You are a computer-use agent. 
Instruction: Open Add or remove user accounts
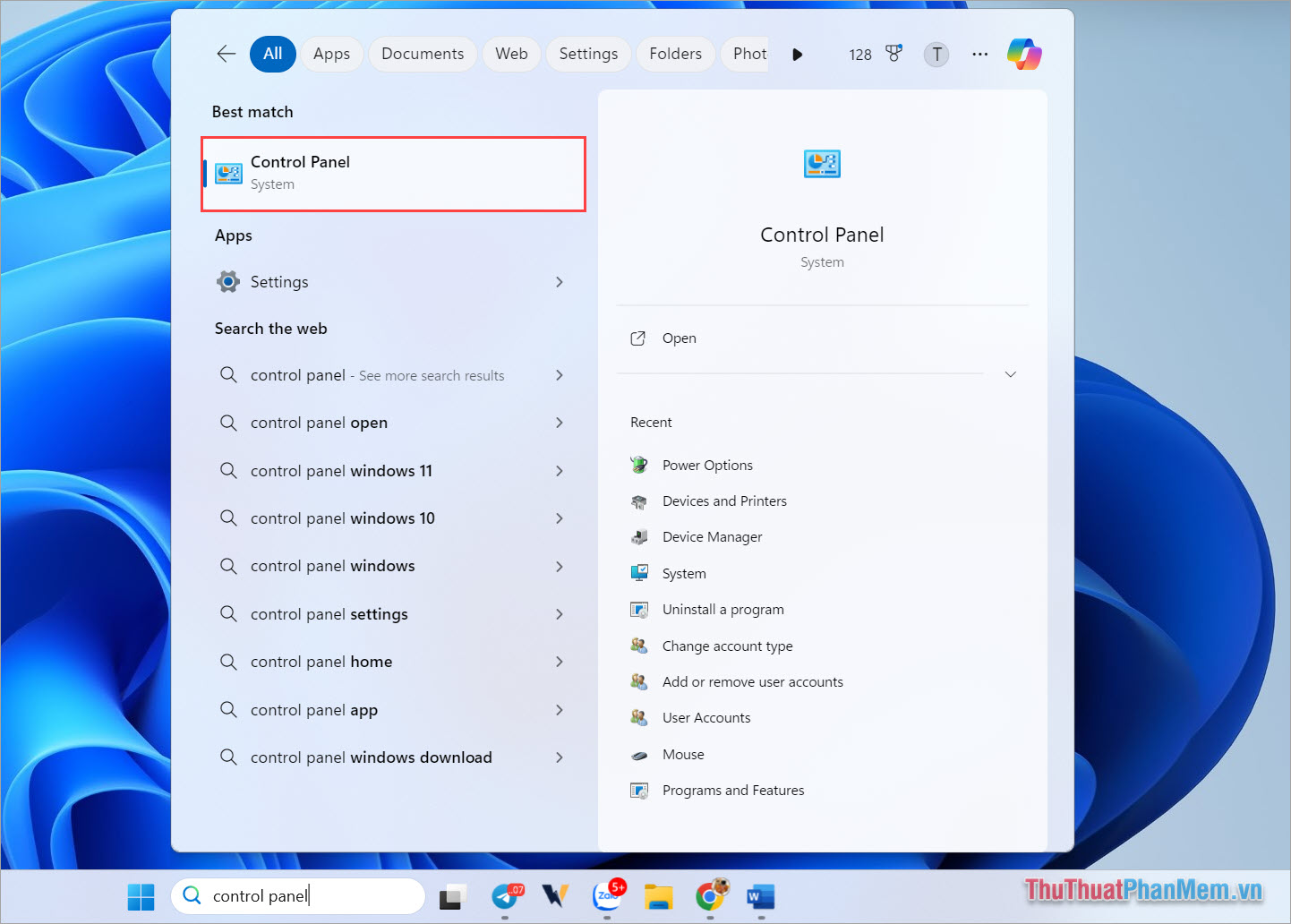(x=752, y=681)
